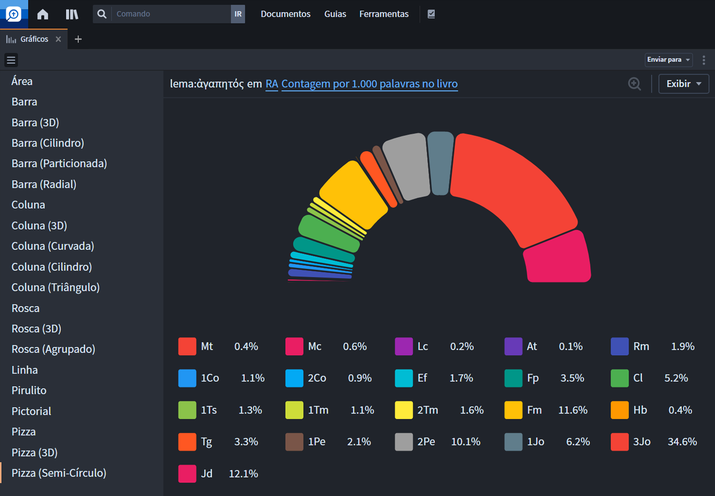
Task: Select Linha chart type
Action: click(25, 370)
